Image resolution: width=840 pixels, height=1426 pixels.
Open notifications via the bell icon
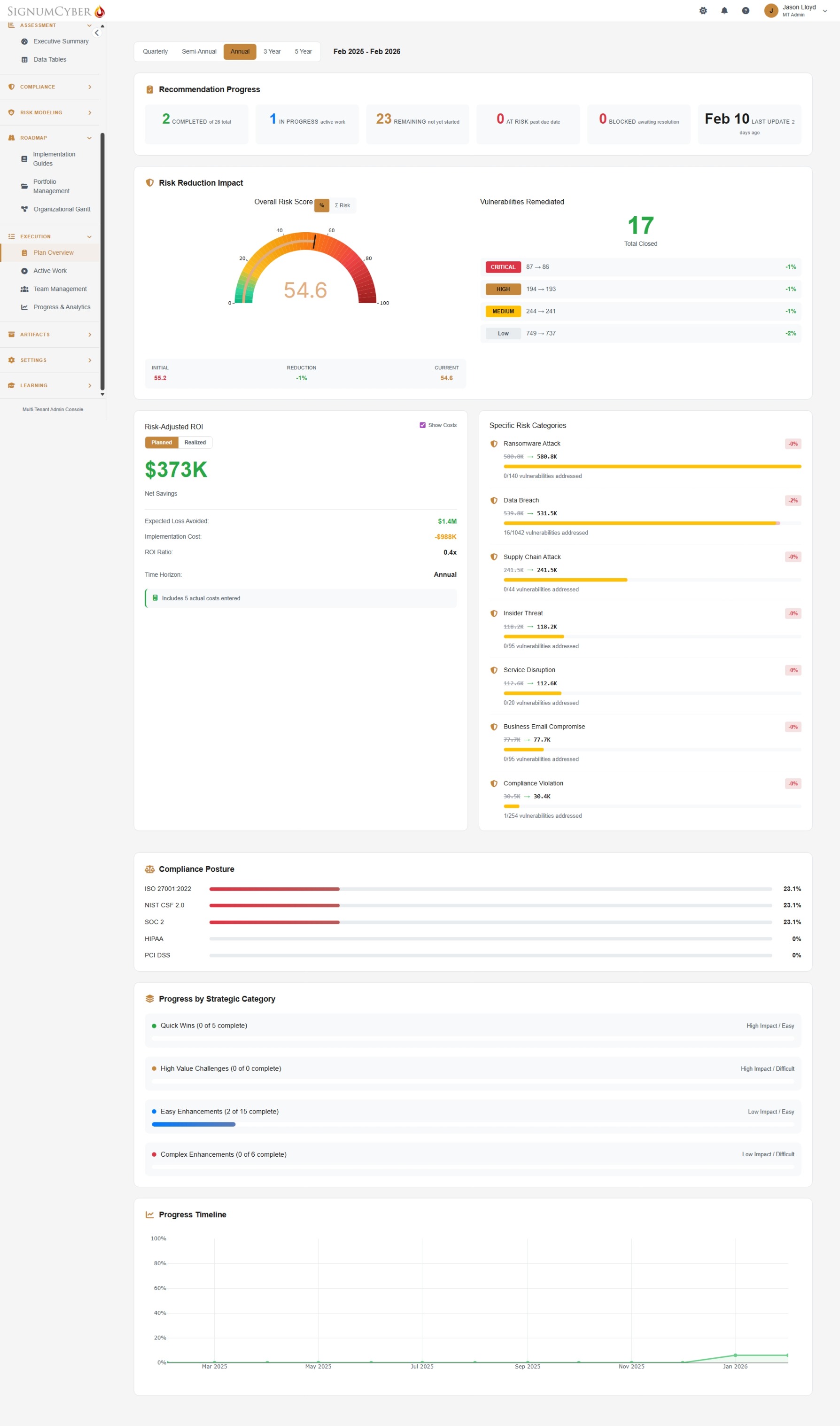[x=724, y=10]
